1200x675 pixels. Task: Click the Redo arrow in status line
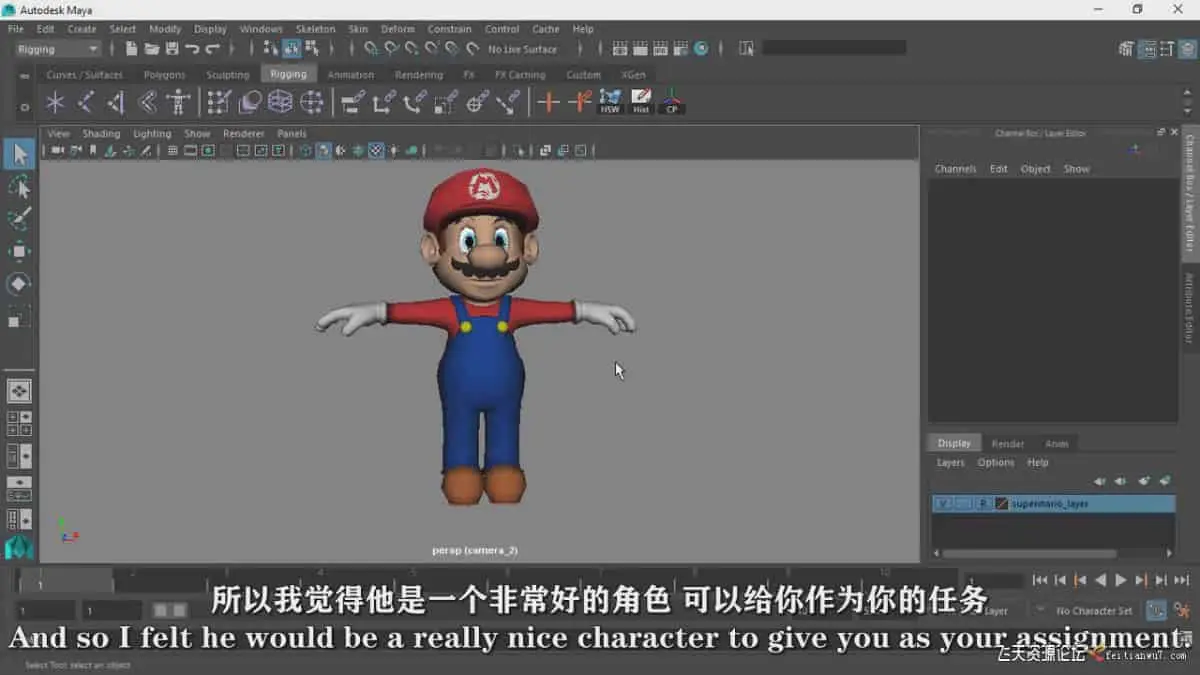[x=212, y=48]
